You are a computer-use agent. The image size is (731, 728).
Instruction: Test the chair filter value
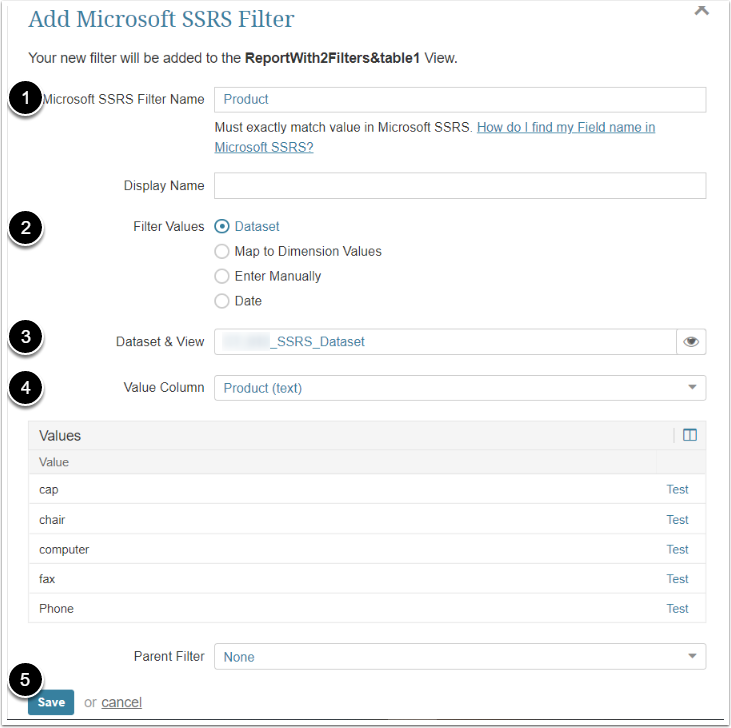pos(677,520)
